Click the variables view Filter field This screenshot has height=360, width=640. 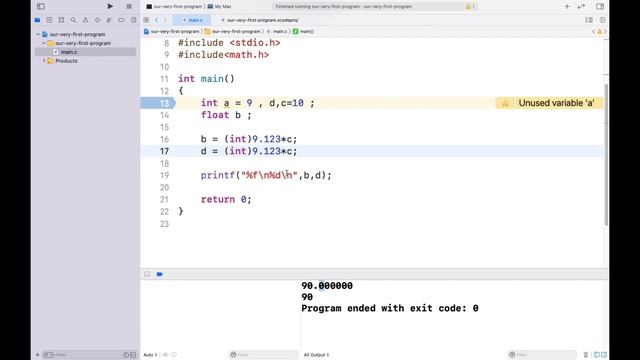coord(264,355)
